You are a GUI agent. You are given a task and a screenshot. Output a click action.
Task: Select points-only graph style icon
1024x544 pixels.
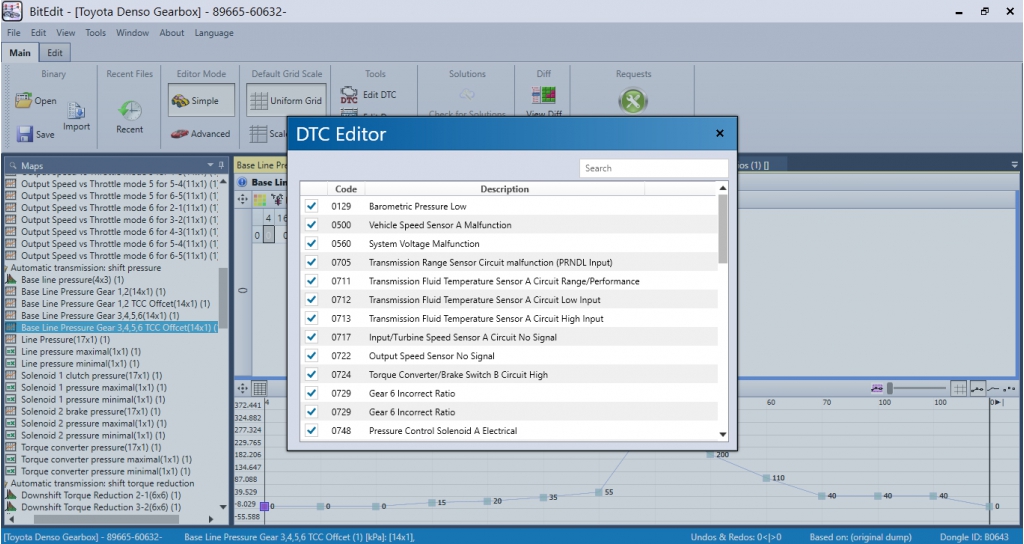tap(1009, 389)
